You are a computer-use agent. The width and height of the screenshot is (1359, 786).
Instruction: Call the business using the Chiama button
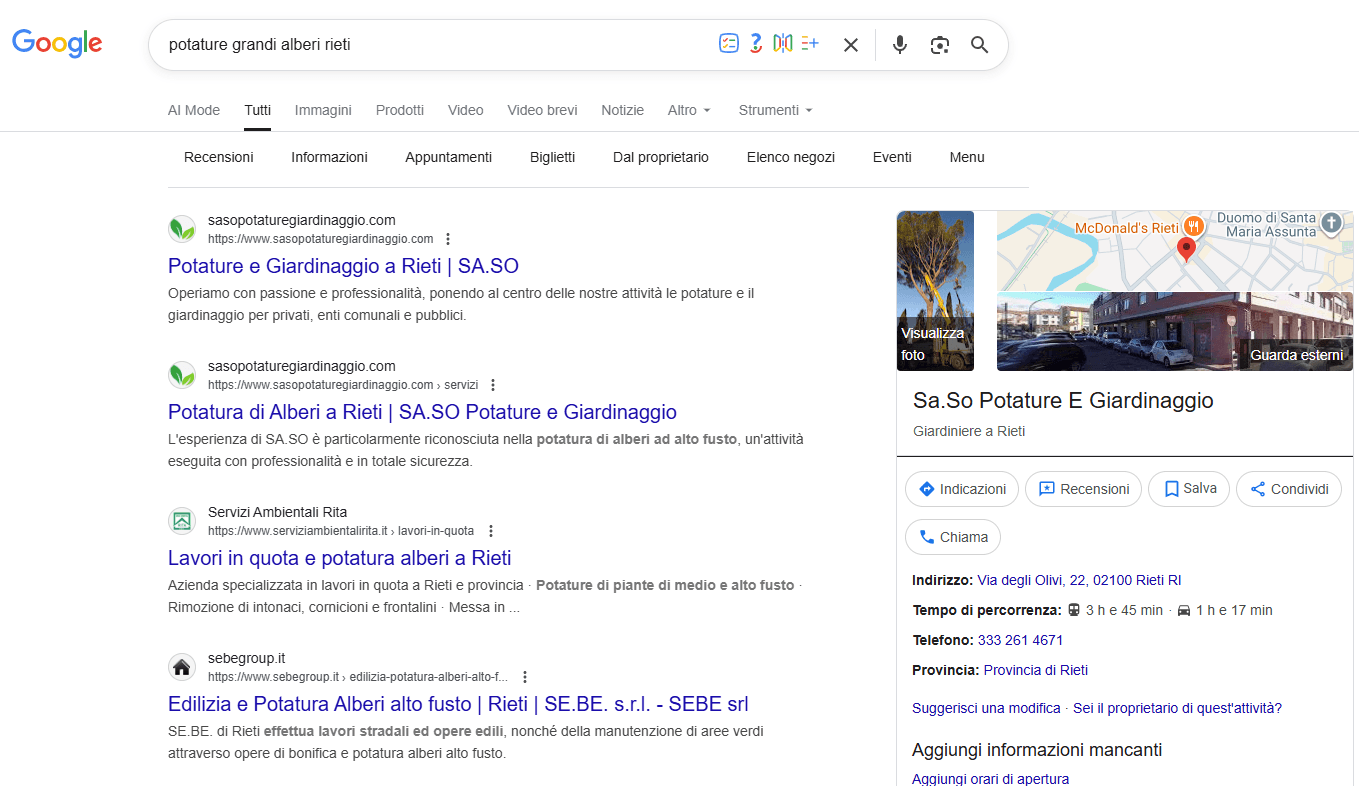[x=952, y=537]
